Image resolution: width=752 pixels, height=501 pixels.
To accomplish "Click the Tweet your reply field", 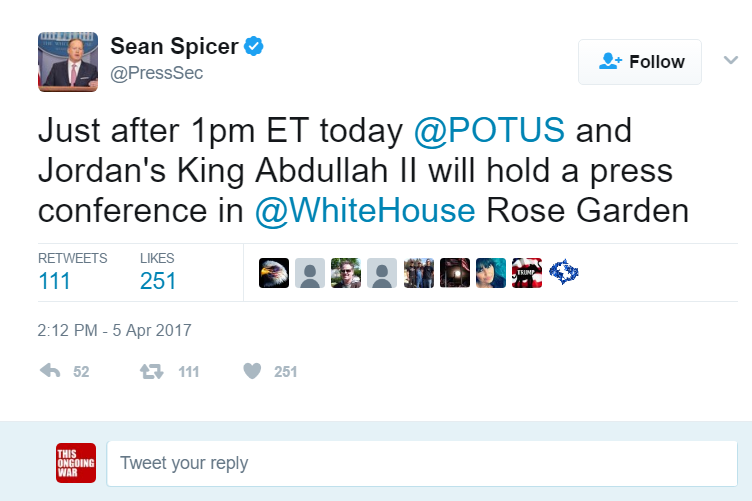I will click(x=420, y=464).
